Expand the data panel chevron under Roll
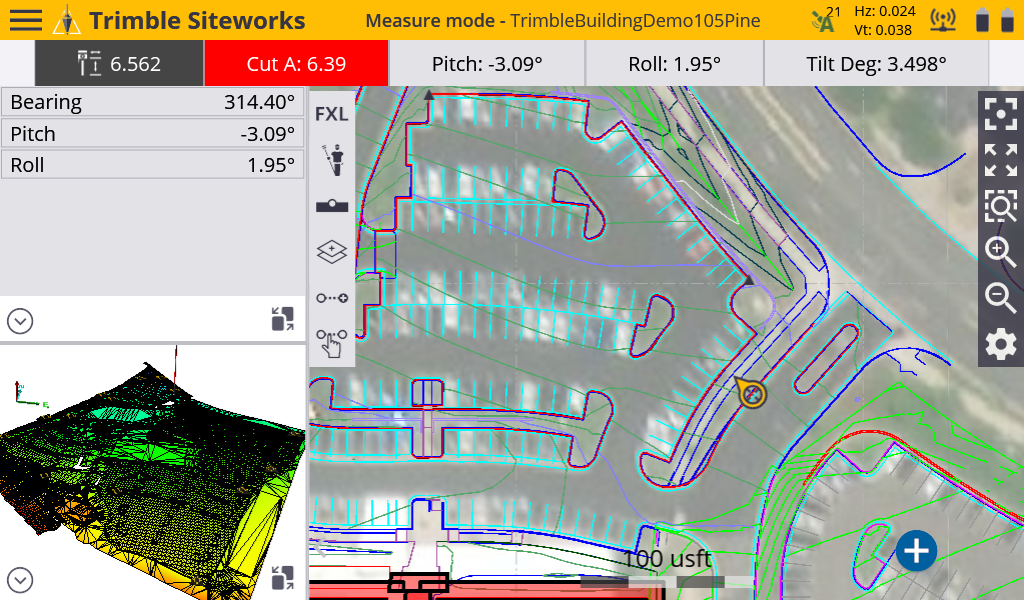 click(x=20, y=321)
